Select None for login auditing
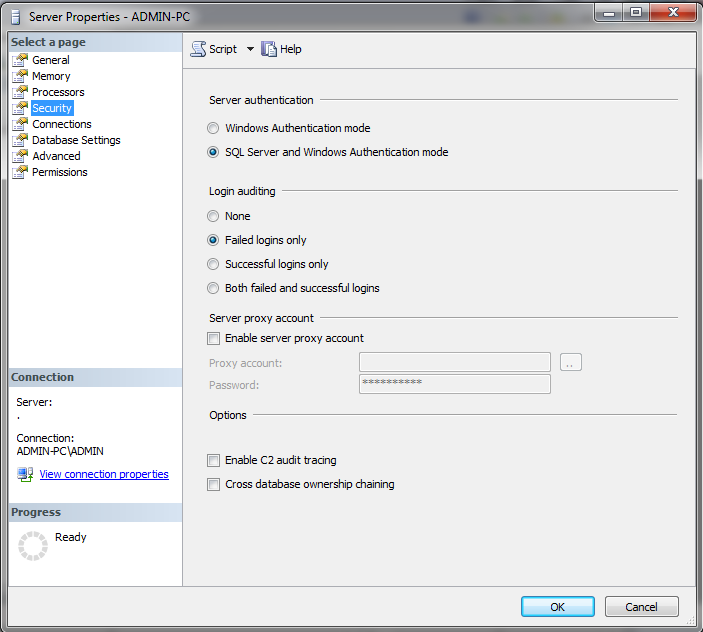 point(212,216)
